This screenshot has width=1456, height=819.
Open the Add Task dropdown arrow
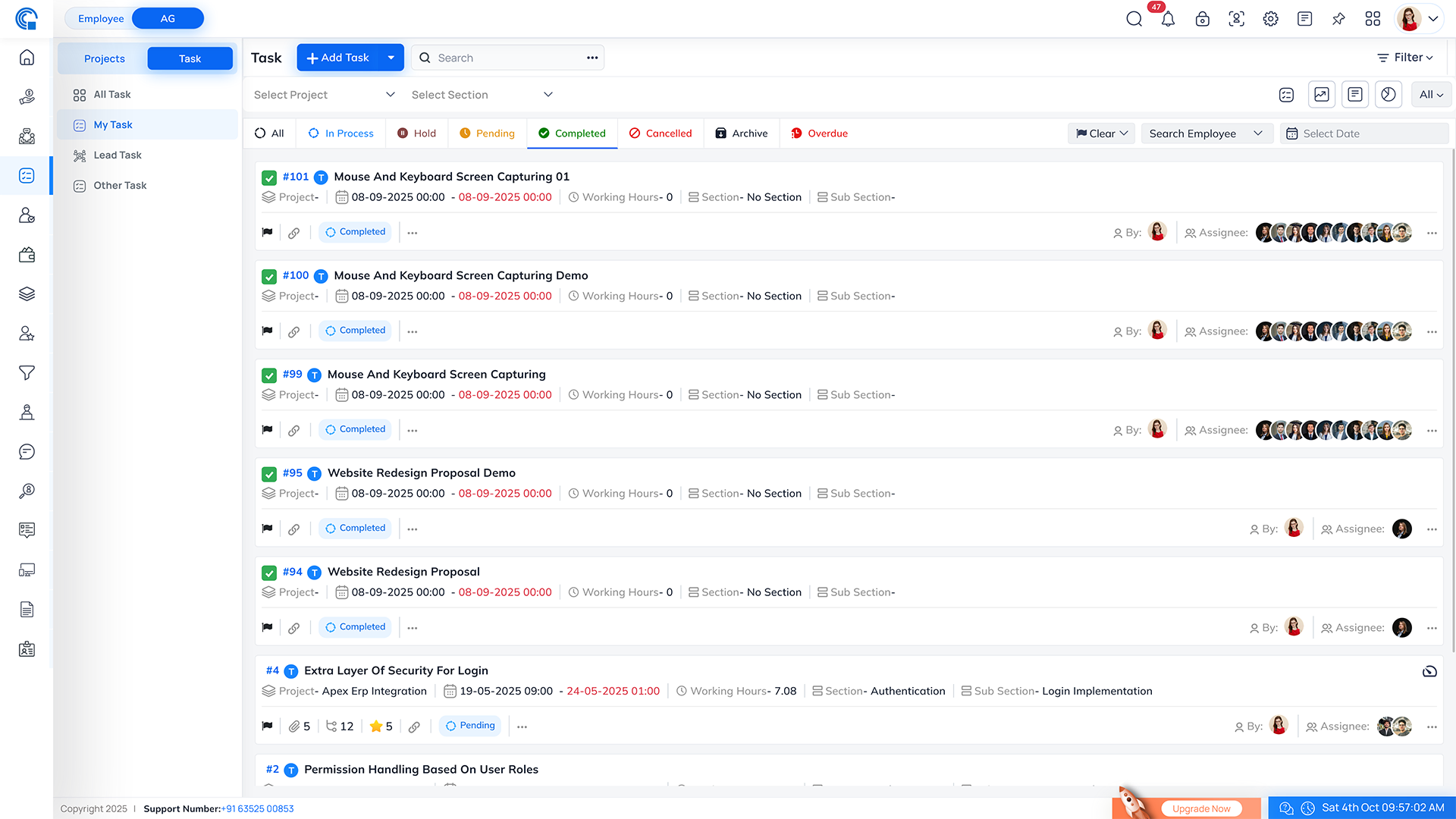pyautogui.click(x=391, y=58)
